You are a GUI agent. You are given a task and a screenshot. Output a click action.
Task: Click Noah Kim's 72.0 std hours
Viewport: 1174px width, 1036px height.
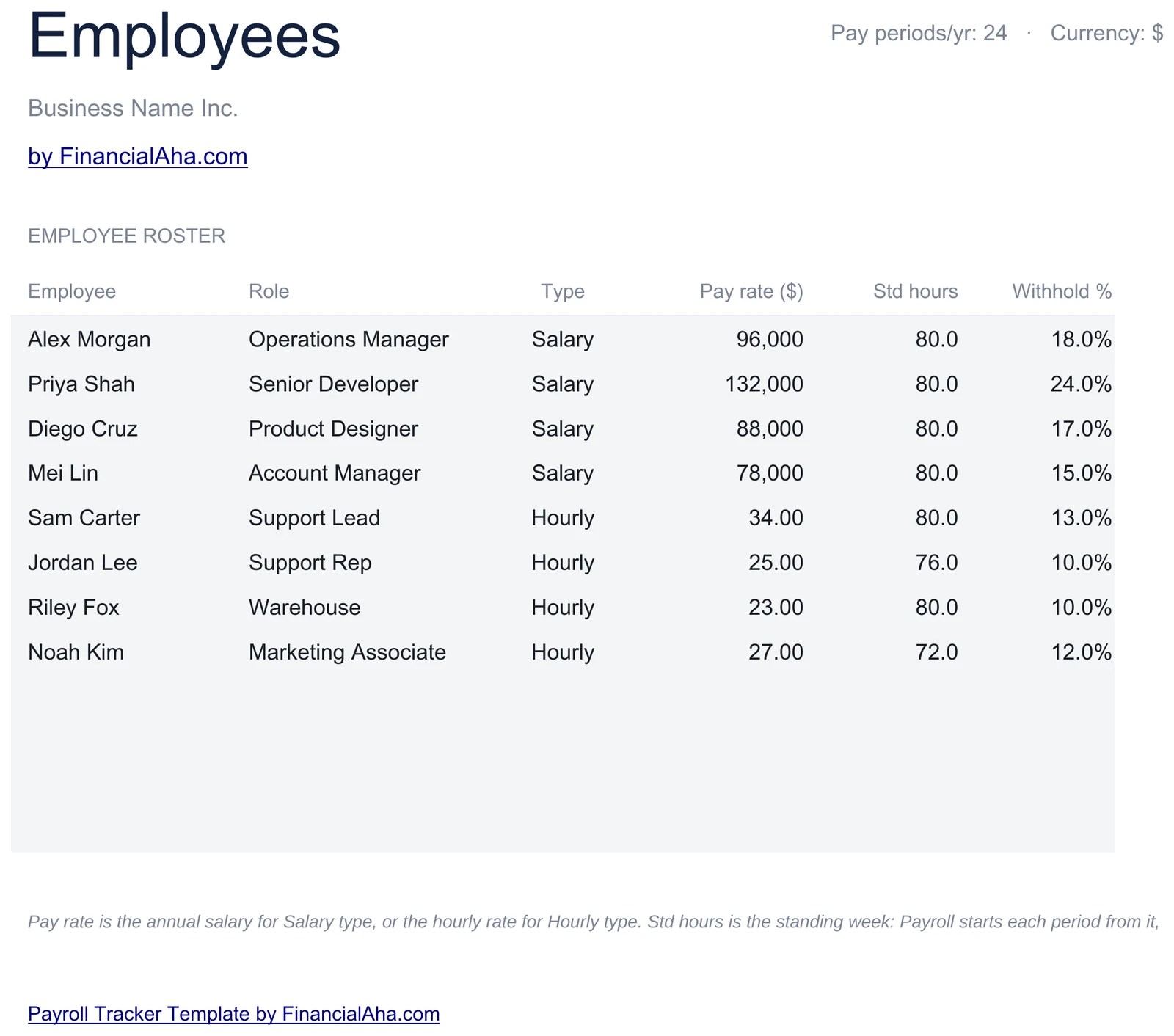click(936, 652)
